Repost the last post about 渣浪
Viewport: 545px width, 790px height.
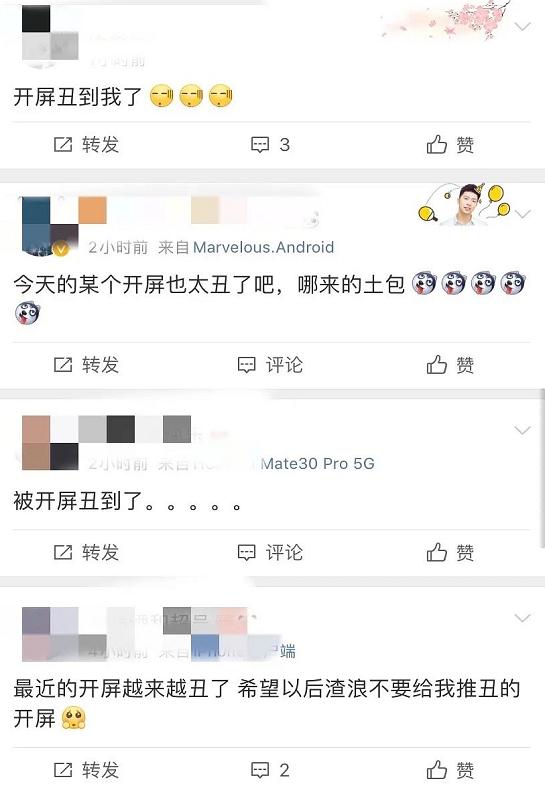(86, 770)
